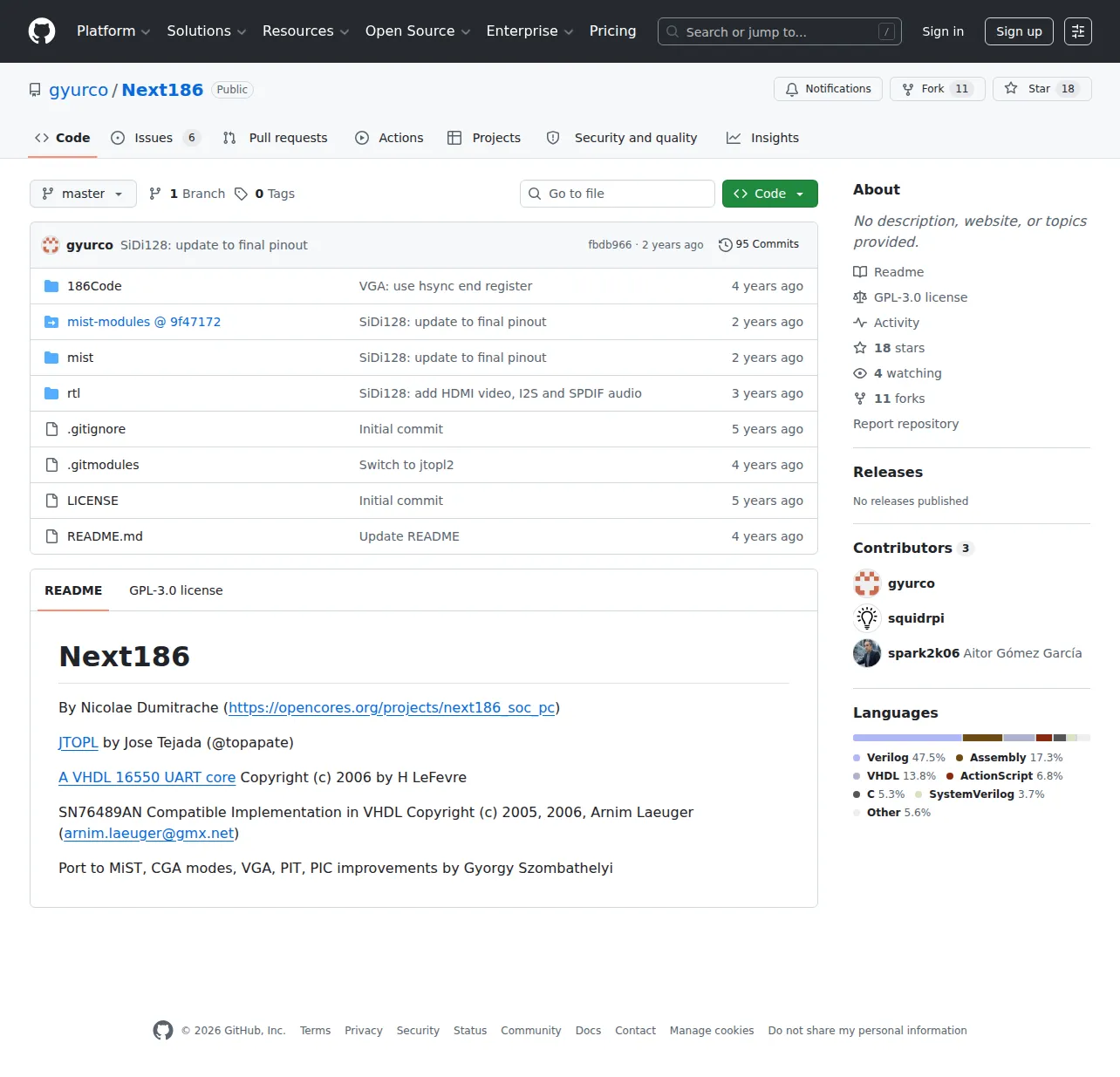
Task: Click the stars icon in About
Action: pyautogui.click(x=860, y=348)
